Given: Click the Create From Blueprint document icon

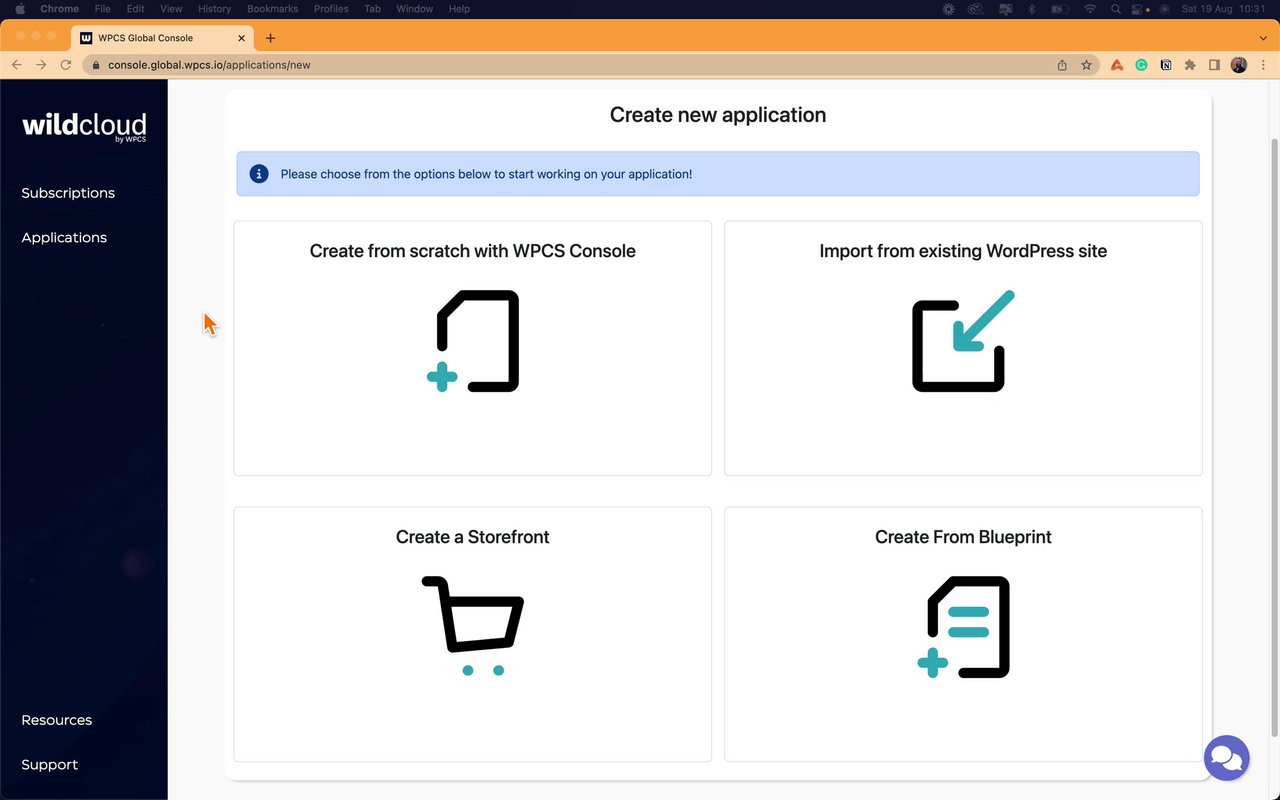Looking at the screenshot, I should [x=963, y=627].
